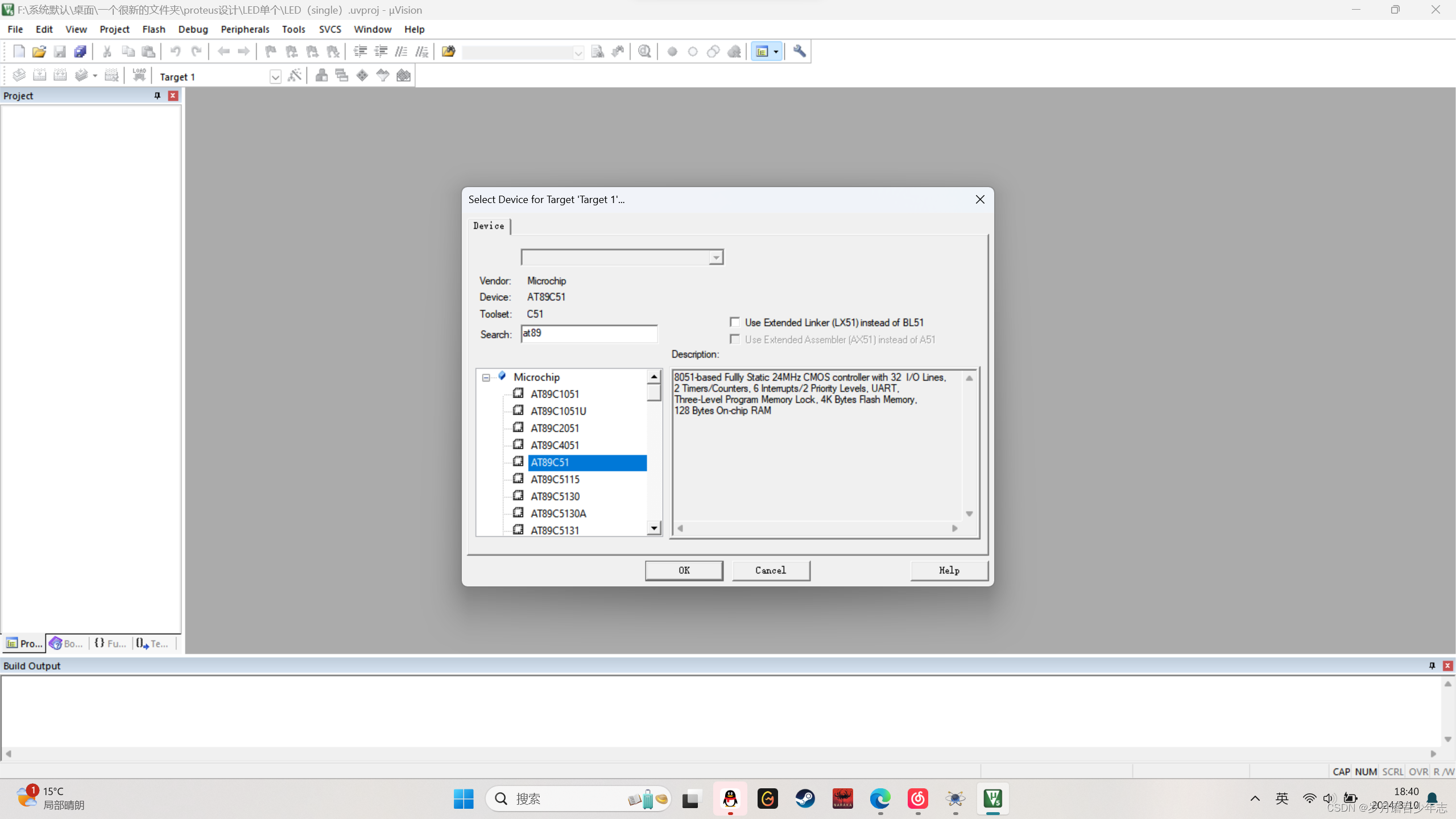Click the Save icon in toolbar

(59, 52)
